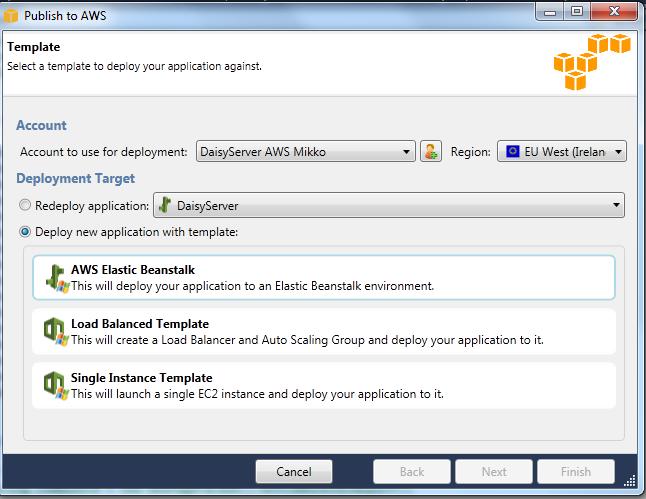Click the DaisyServer beanstalk icon in redeploy dropdown

(165, 205)
